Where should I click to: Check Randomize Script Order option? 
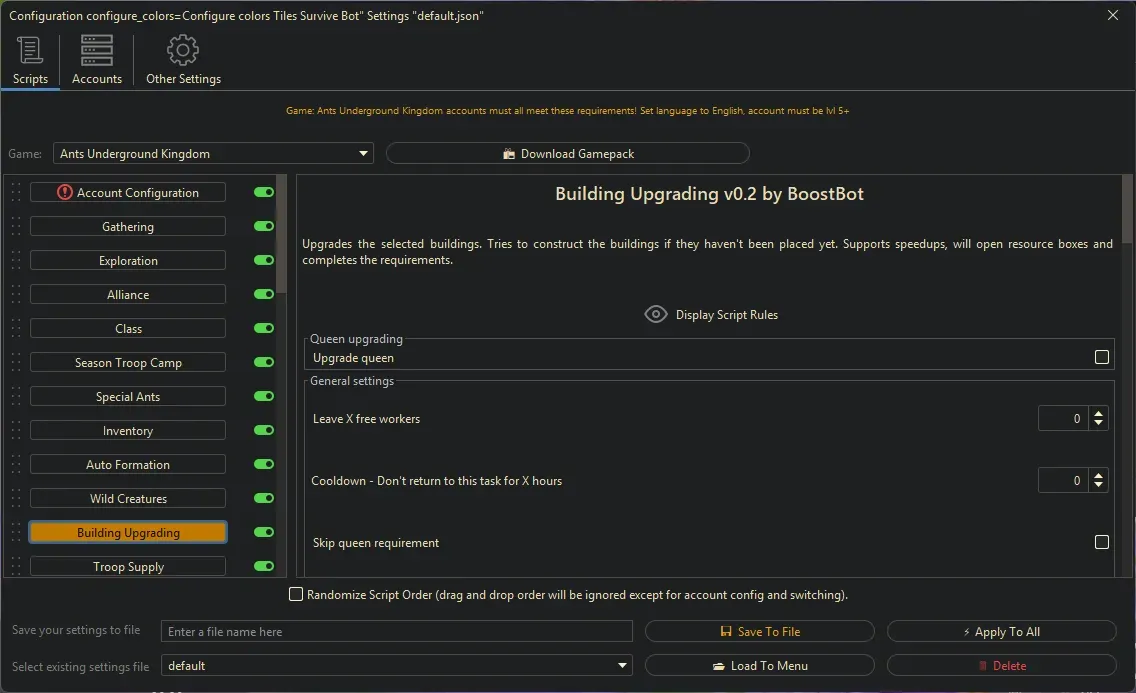[x=296, y=595]
